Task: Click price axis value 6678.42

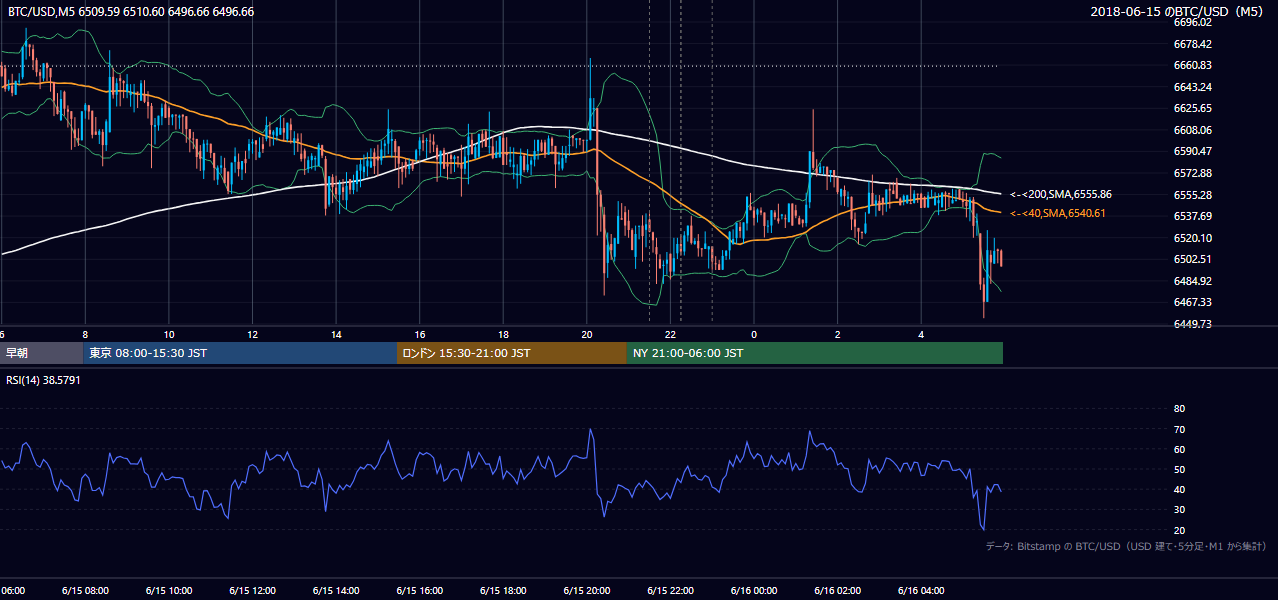Action: pos(1193,44)
